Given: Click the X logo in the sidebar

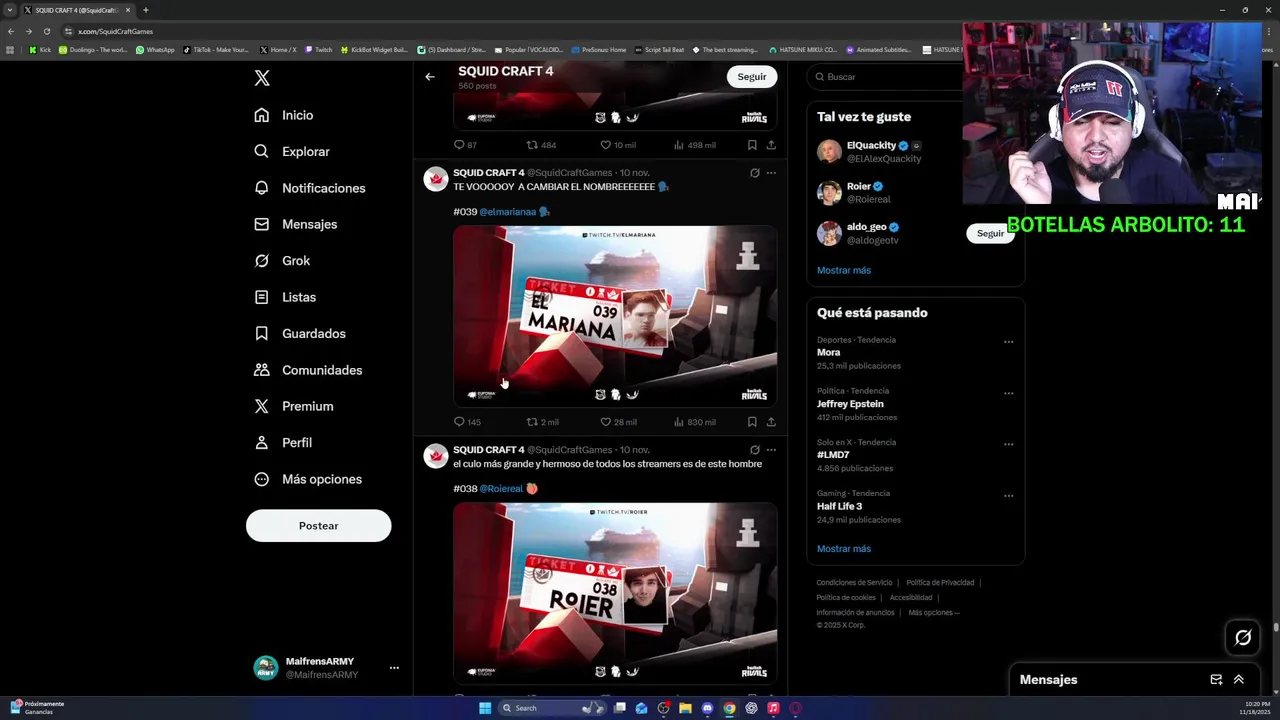Looking at the screenshot, I should (262, 78).
